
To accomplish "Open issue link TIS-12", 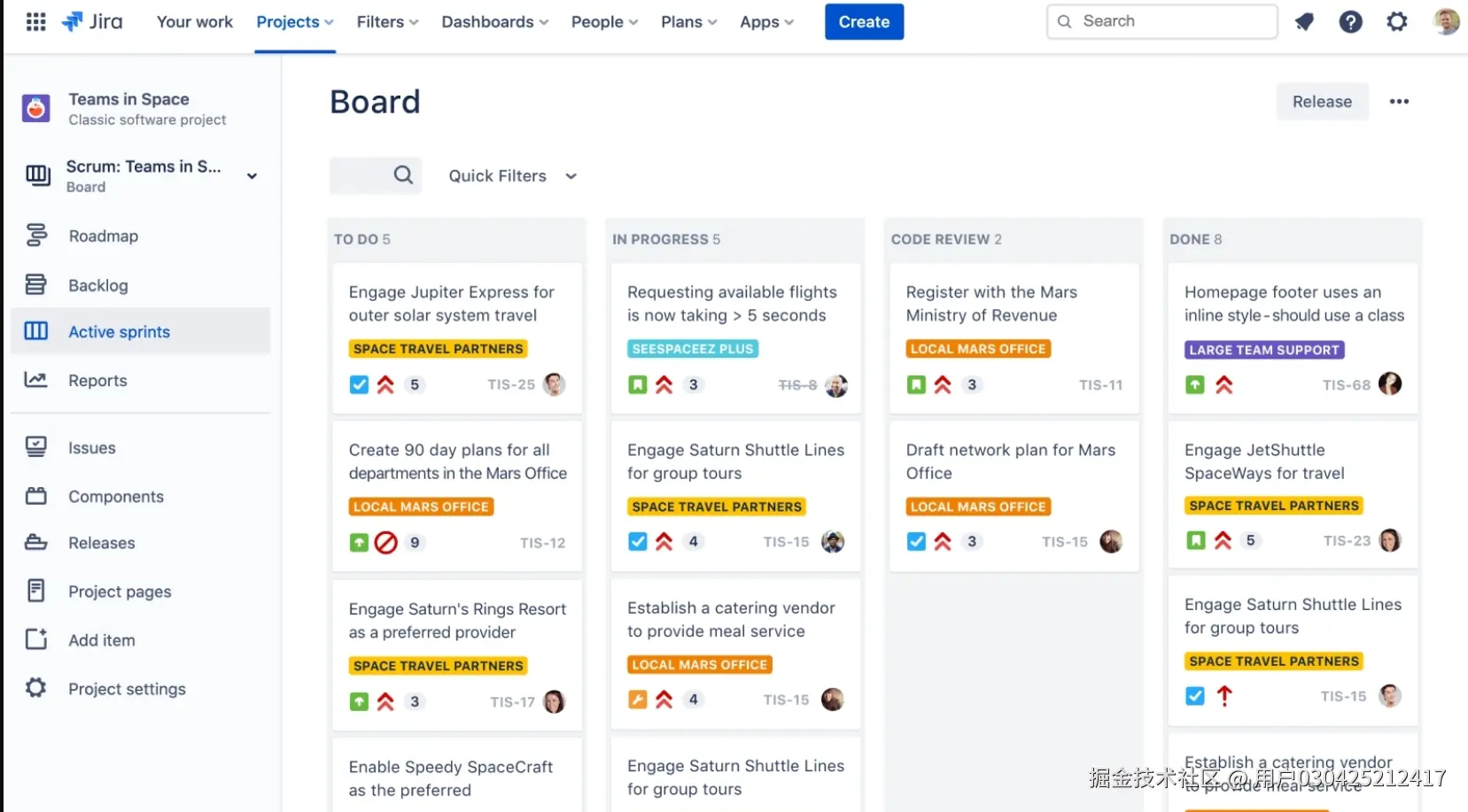I will [x=542, y=543].
